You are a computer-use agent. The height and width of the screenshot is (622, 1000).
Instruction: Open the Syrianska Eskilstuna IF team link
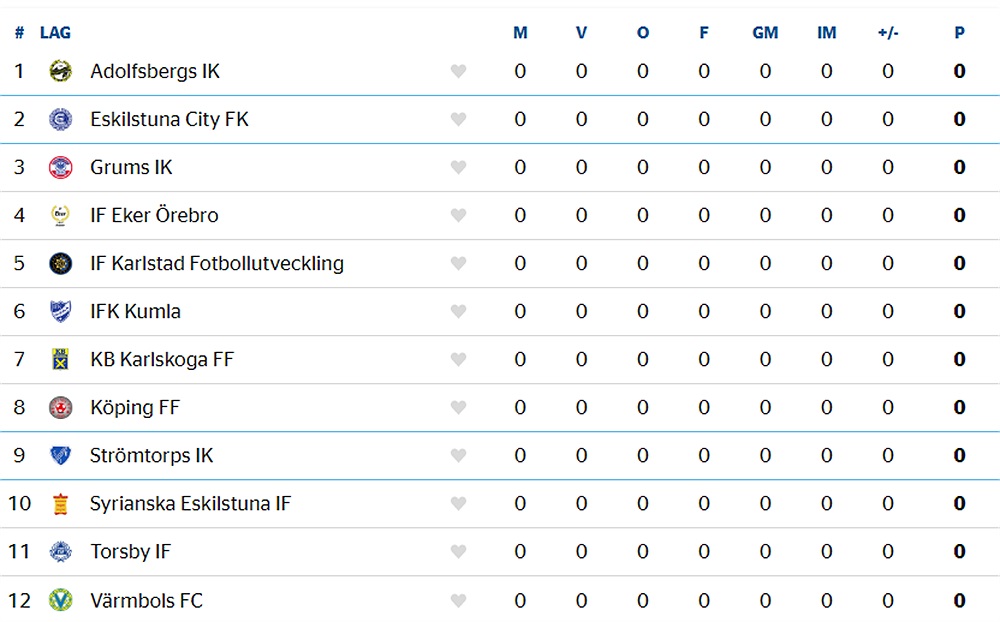click(190, 503)
